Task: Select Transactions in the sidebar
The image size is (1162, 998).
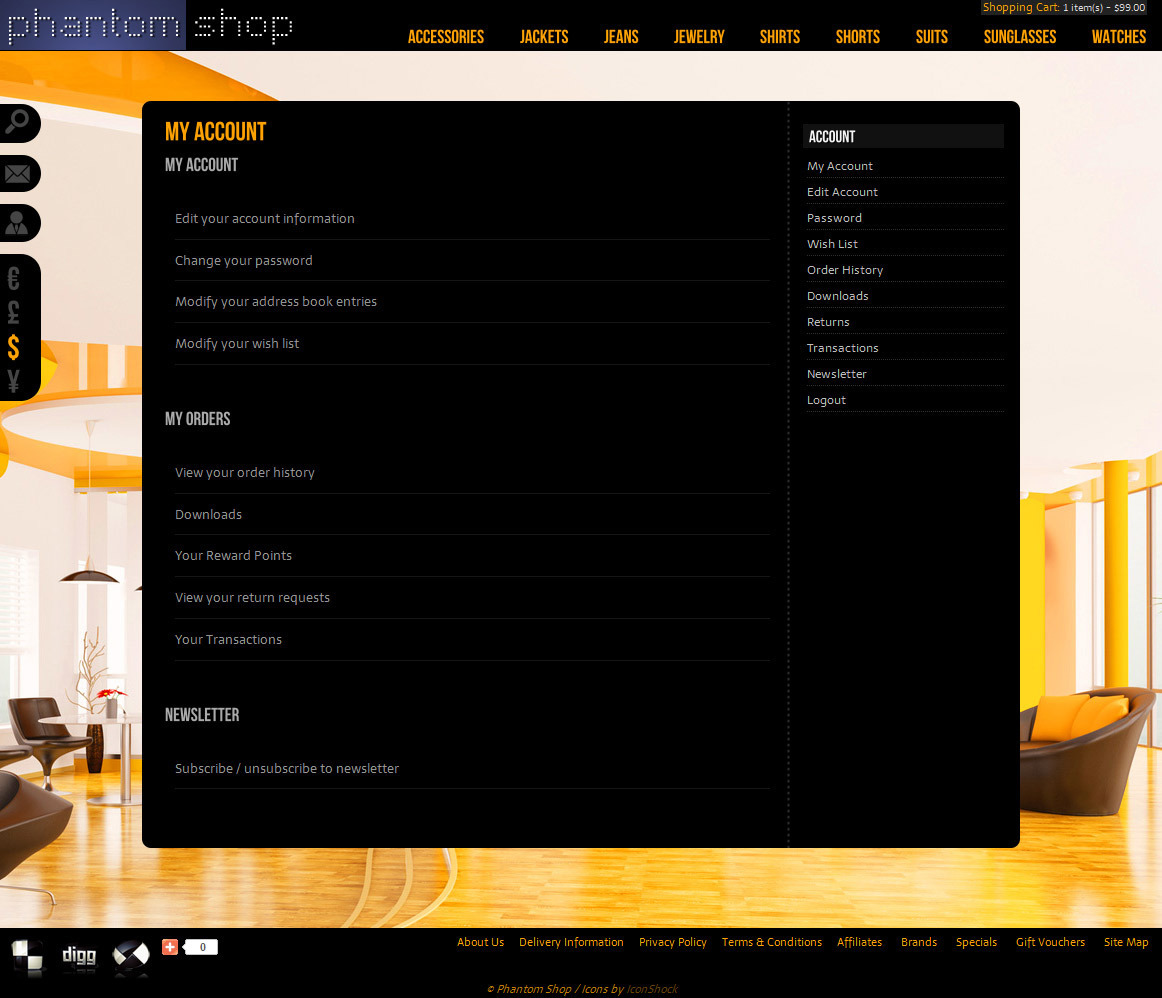Action: [843, 347]
